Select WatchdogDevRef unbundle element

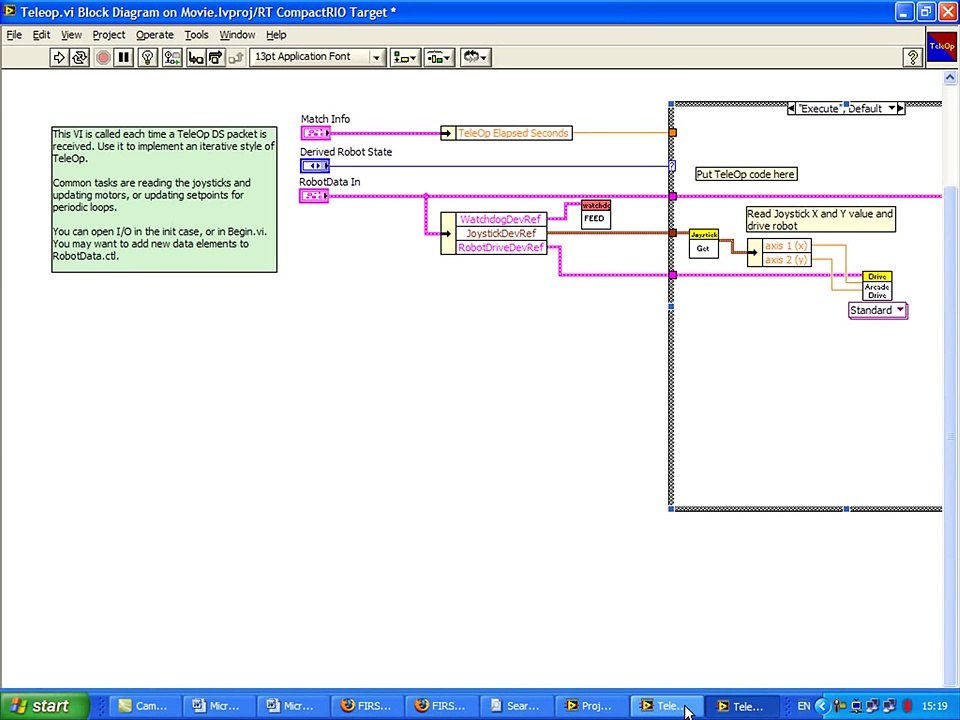coord(501,219)
